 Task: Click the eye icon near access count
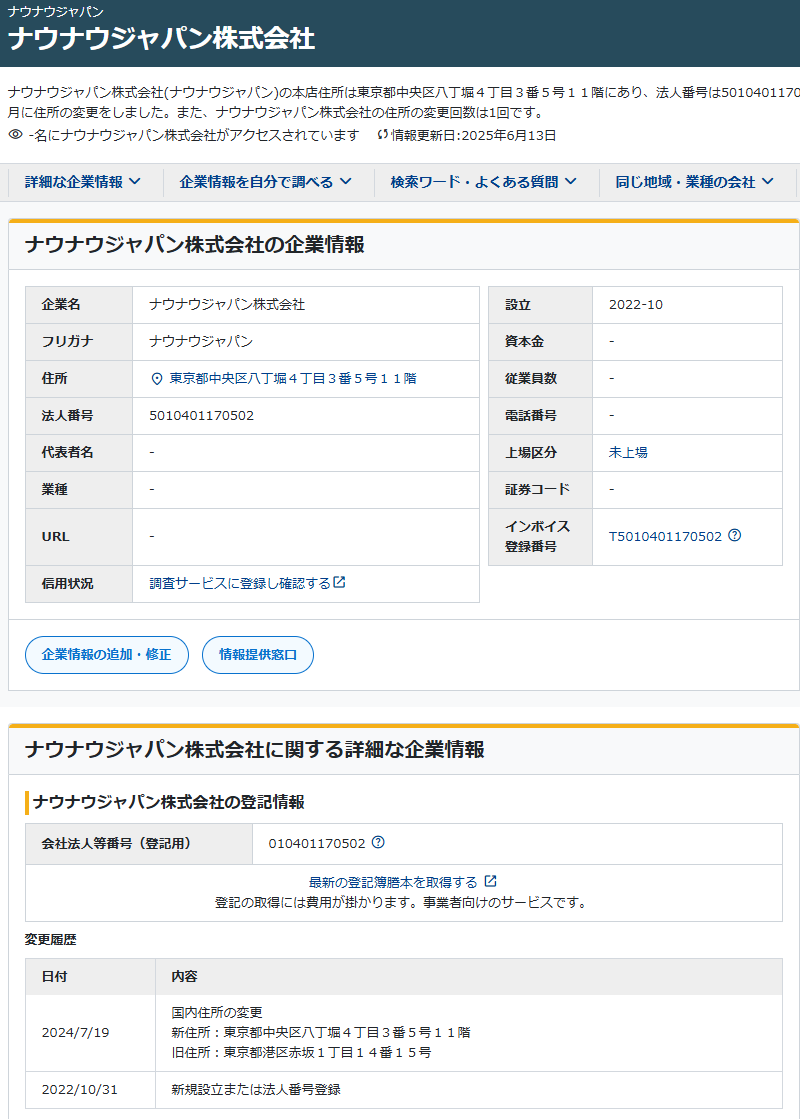[x=15, y=134]
